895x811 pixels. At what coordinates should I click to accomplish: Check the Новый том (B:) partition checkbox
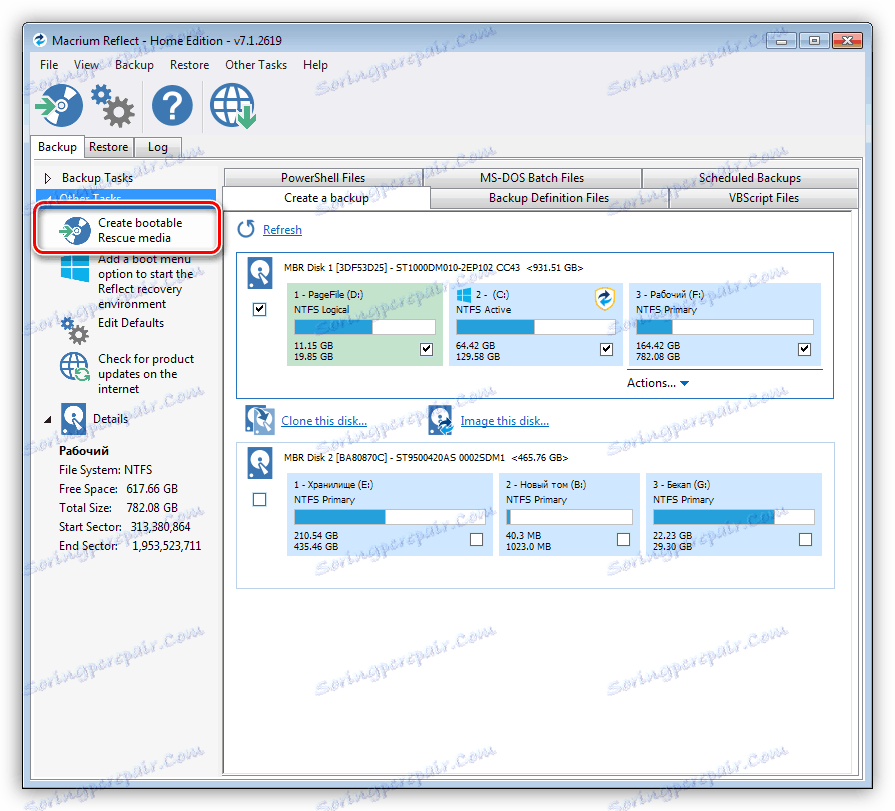point(624,539)
